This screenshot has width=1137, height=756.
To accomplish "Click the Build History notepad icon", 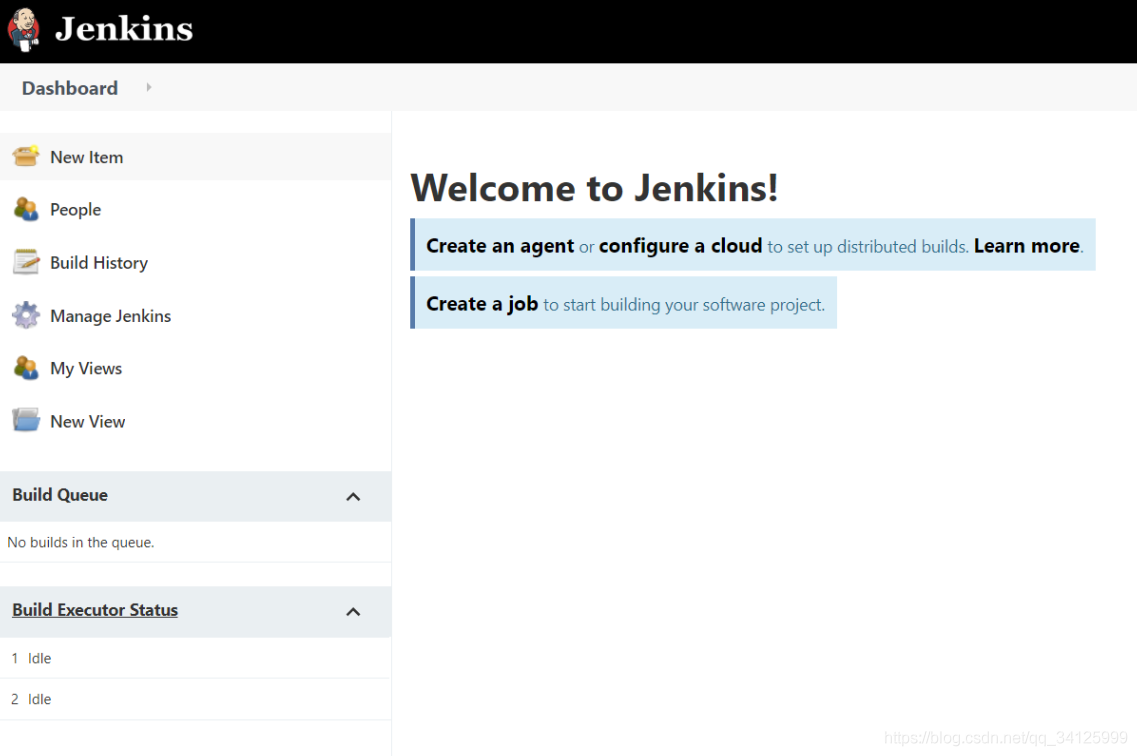I will click(x=26, y=262).
